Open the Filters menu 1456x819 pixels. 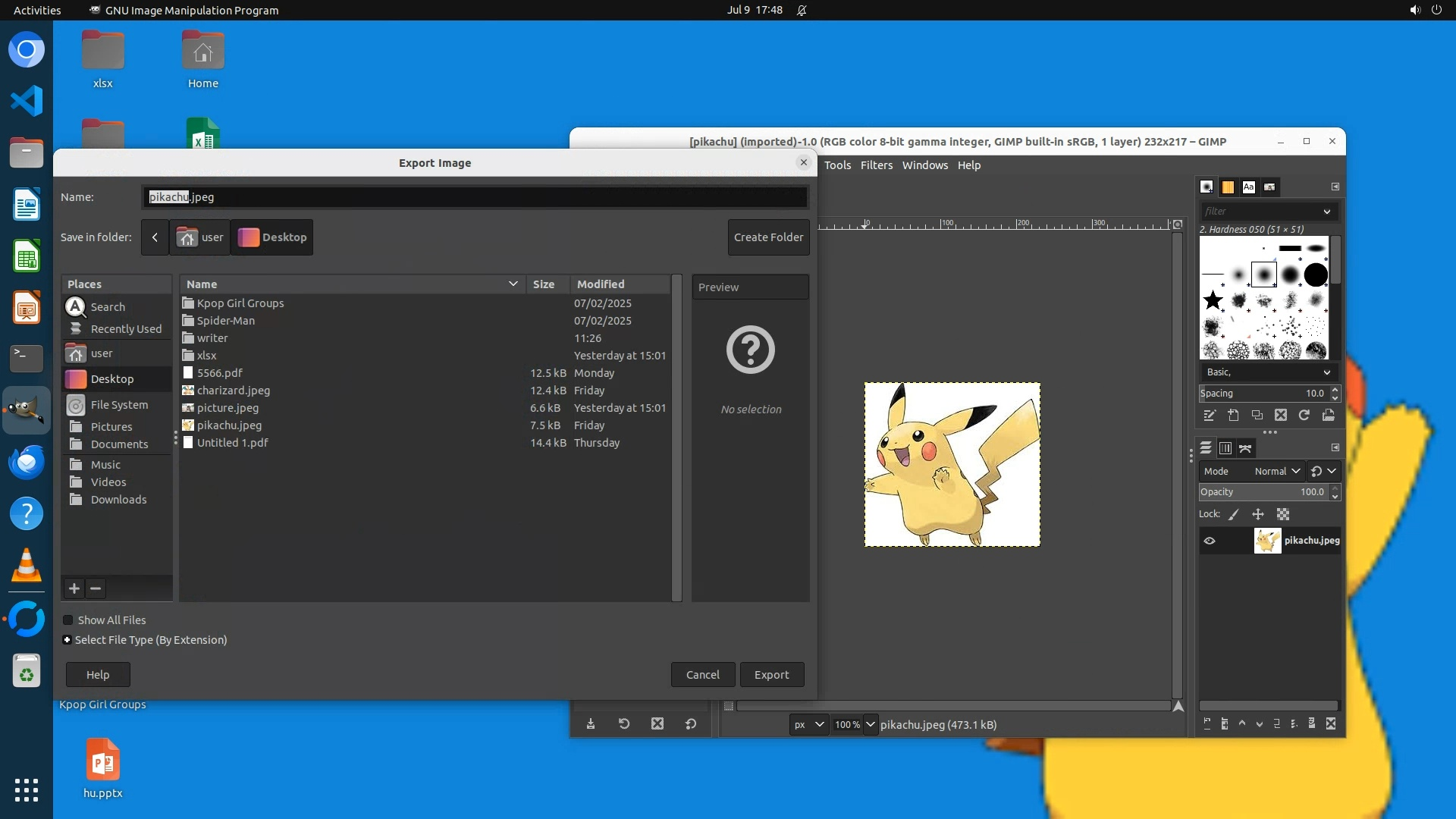[x=876, y=165]
